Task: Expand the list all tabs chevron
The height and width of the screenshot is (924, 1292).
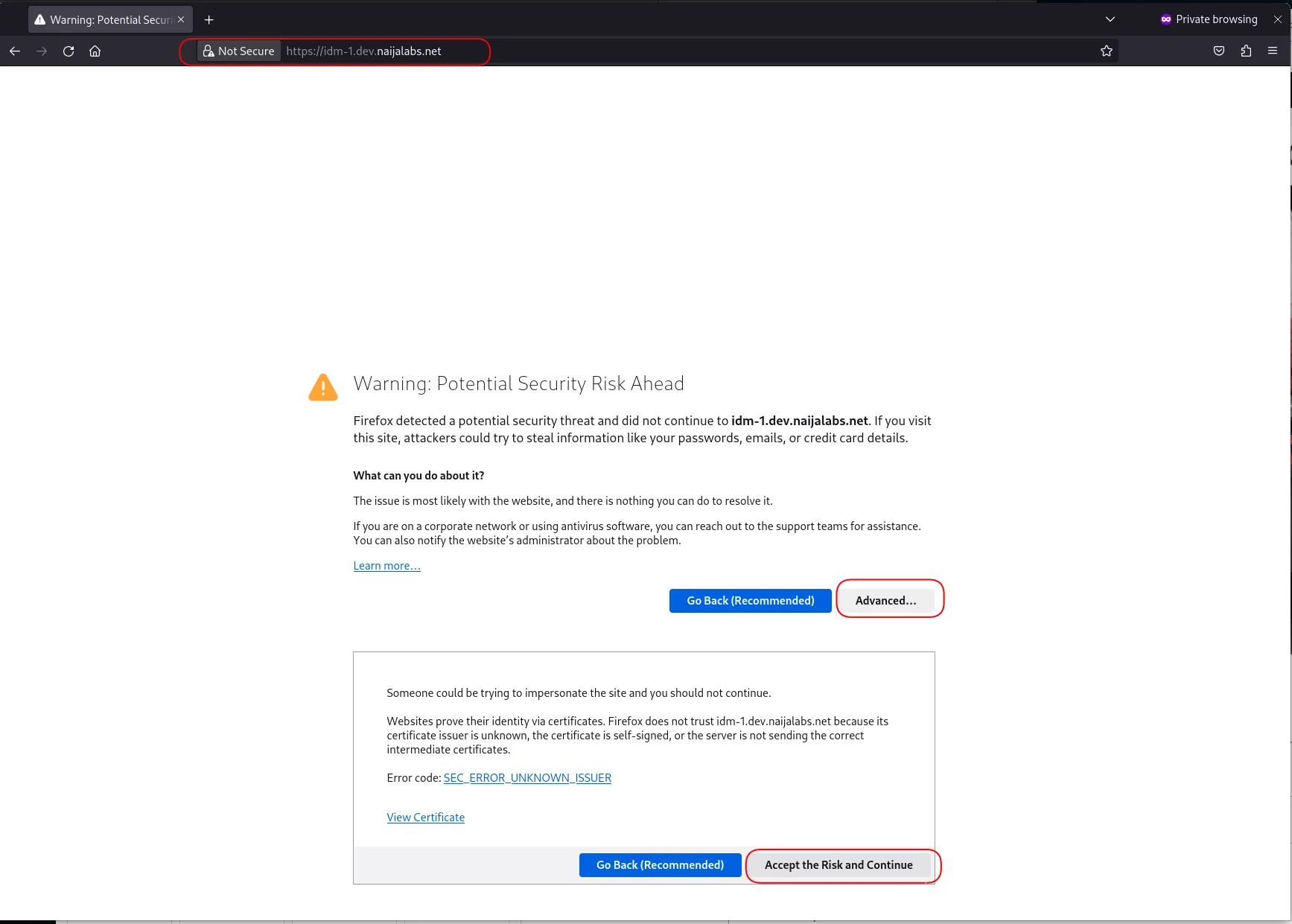Action: pos(1110,19)
